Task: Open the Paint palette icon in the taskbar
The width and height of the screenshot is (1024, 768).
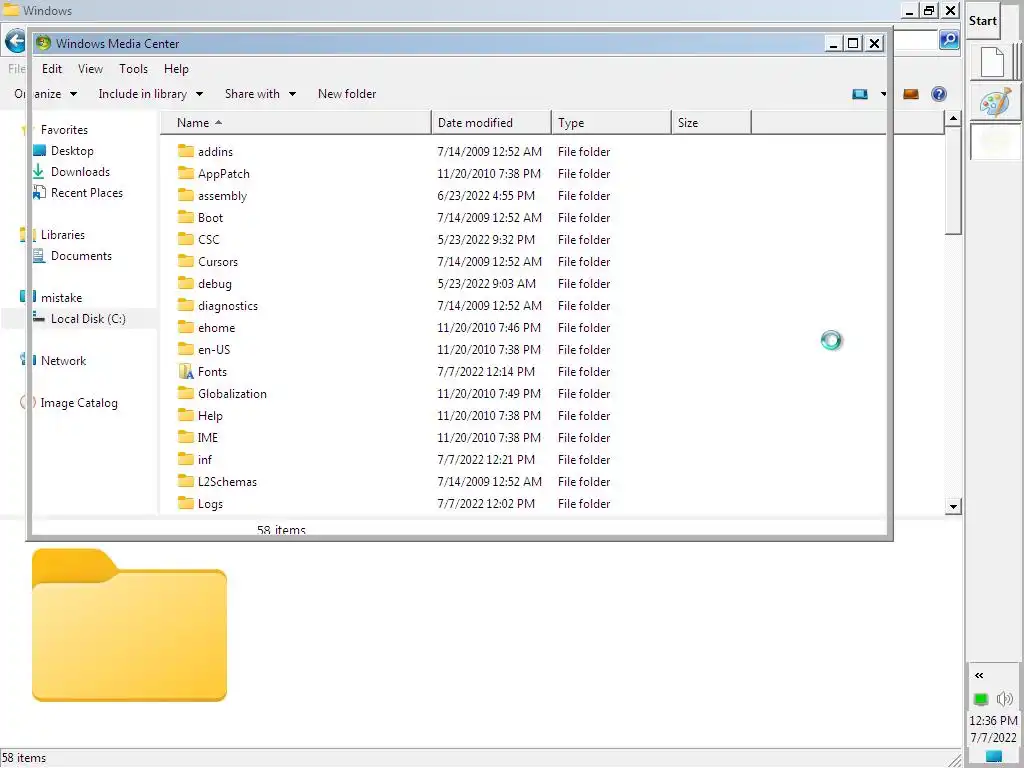Action: pyautogui.click(x=995, y=103)
